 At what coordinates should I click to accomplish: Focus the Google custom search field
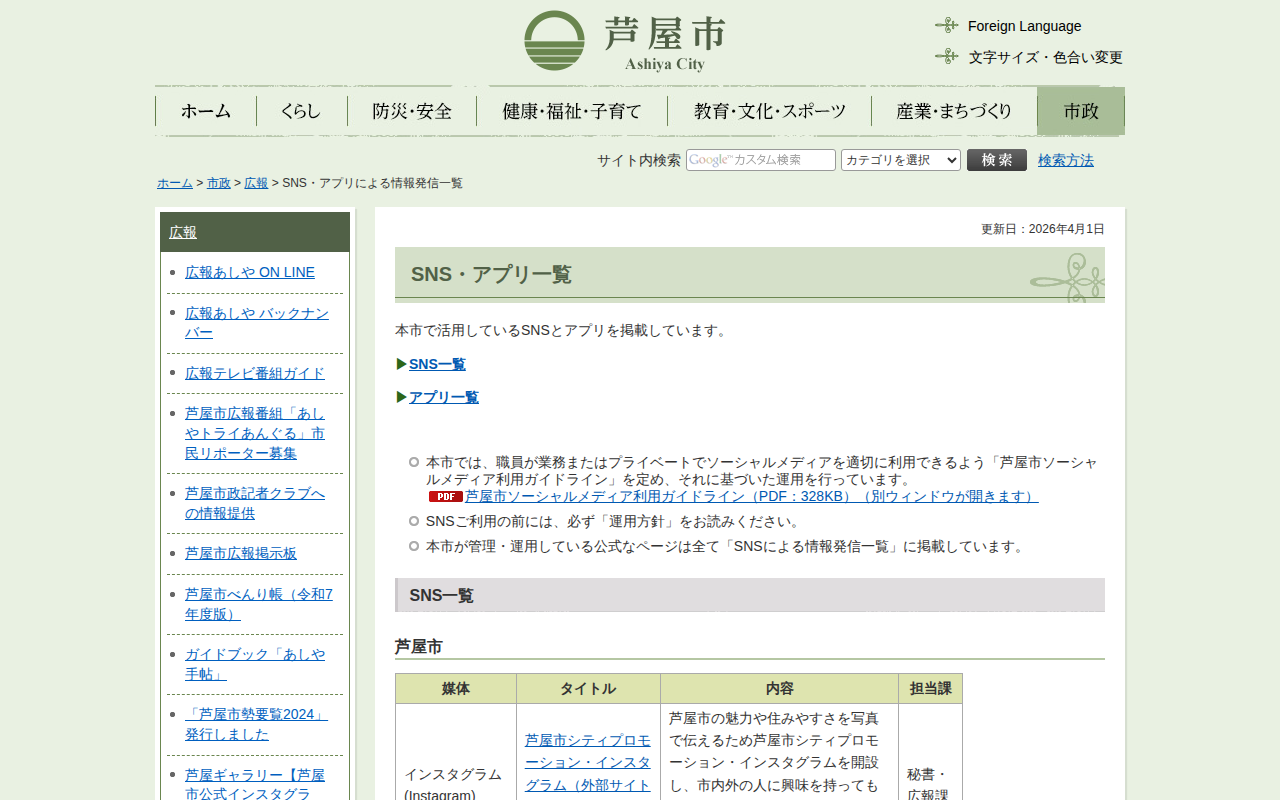click(760, 160)
